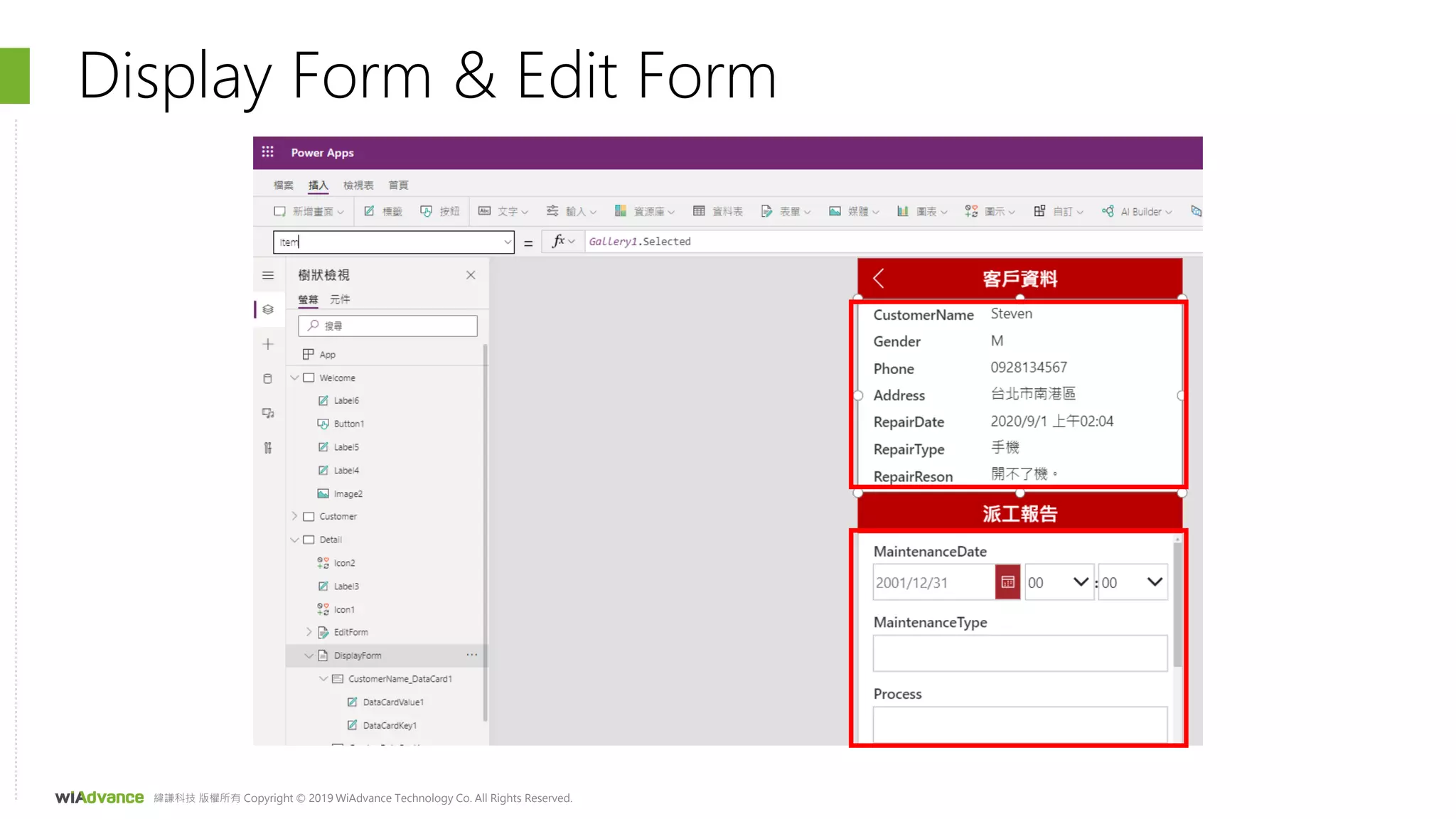Select the 派工報告 header label
The height and width of the screenshot is (819, 1456).
1020,513
